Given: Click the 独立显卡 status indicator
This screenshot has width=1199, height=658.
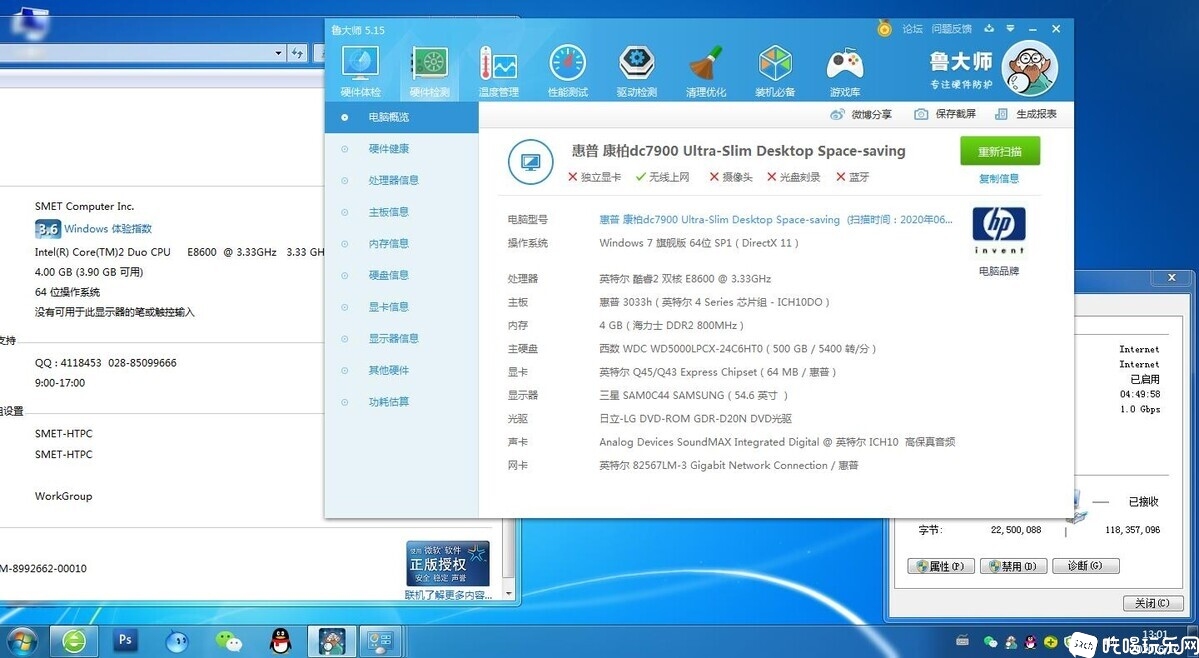Looking at the screenshot, I should (594, 177).
